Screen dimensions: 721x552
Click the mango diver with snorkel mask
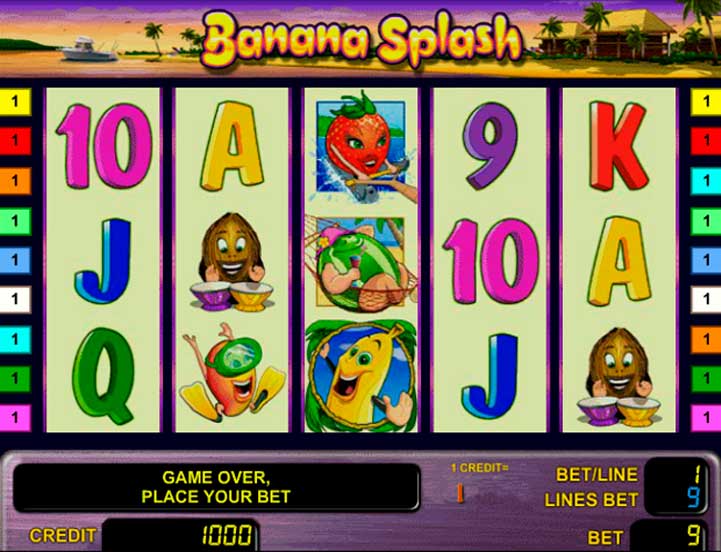coord(231,373)
